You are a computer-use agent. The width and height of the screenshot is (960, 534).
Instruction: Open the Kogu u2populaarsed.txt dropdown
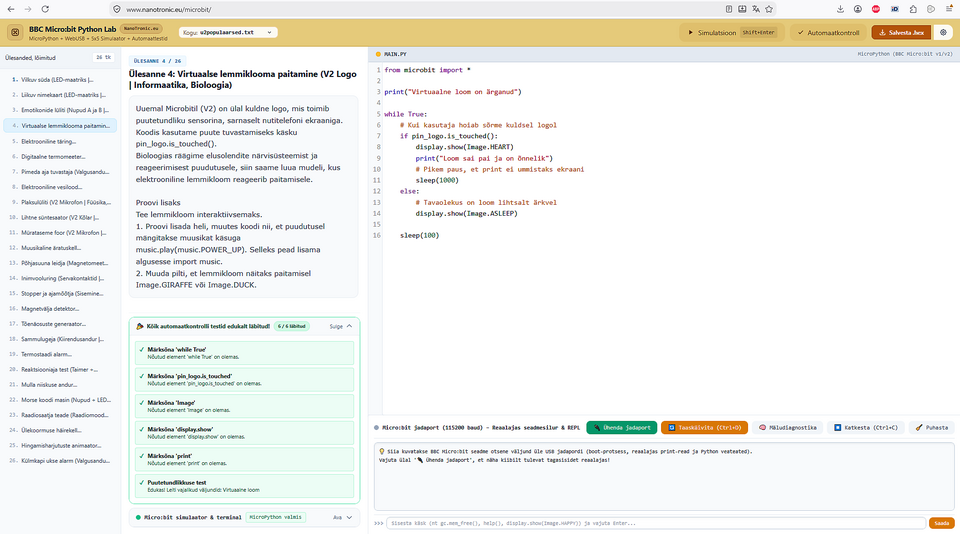228,32
